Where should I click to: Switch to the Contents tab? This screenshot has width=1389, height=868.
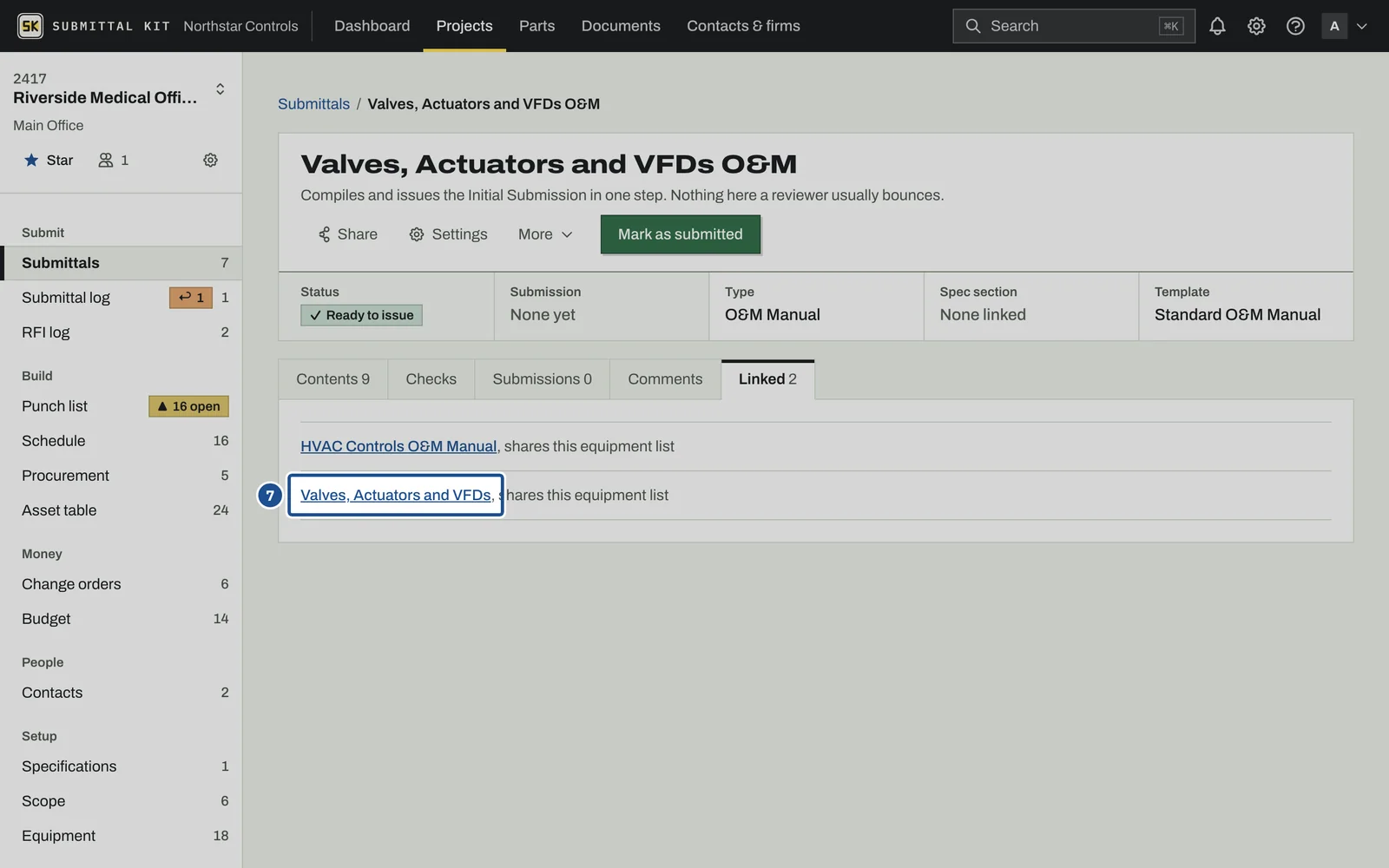pos(333,379)
